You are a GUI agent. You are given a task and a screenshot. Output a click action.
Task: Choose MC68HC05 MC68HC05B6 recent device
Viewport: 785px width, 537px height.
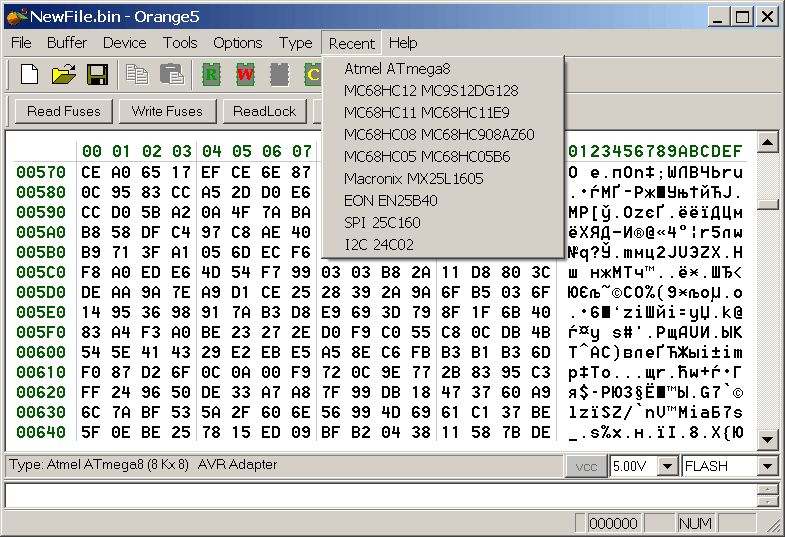443,157
